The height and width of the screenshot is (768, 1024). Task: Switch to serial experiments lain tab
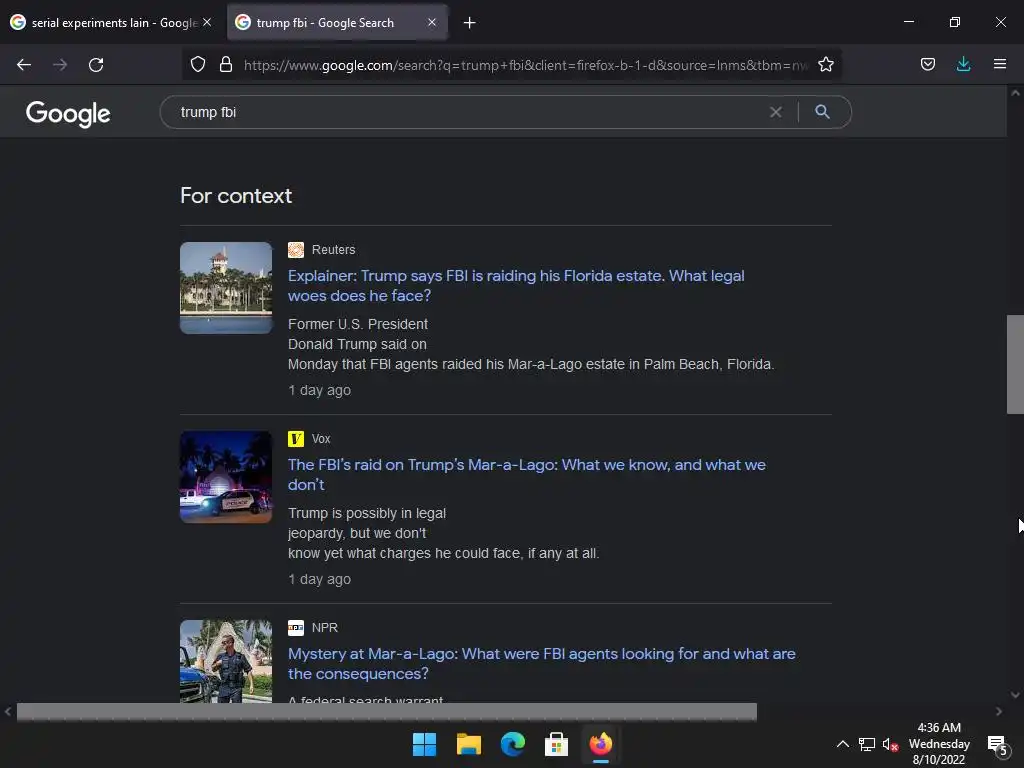tap(111, 23)
